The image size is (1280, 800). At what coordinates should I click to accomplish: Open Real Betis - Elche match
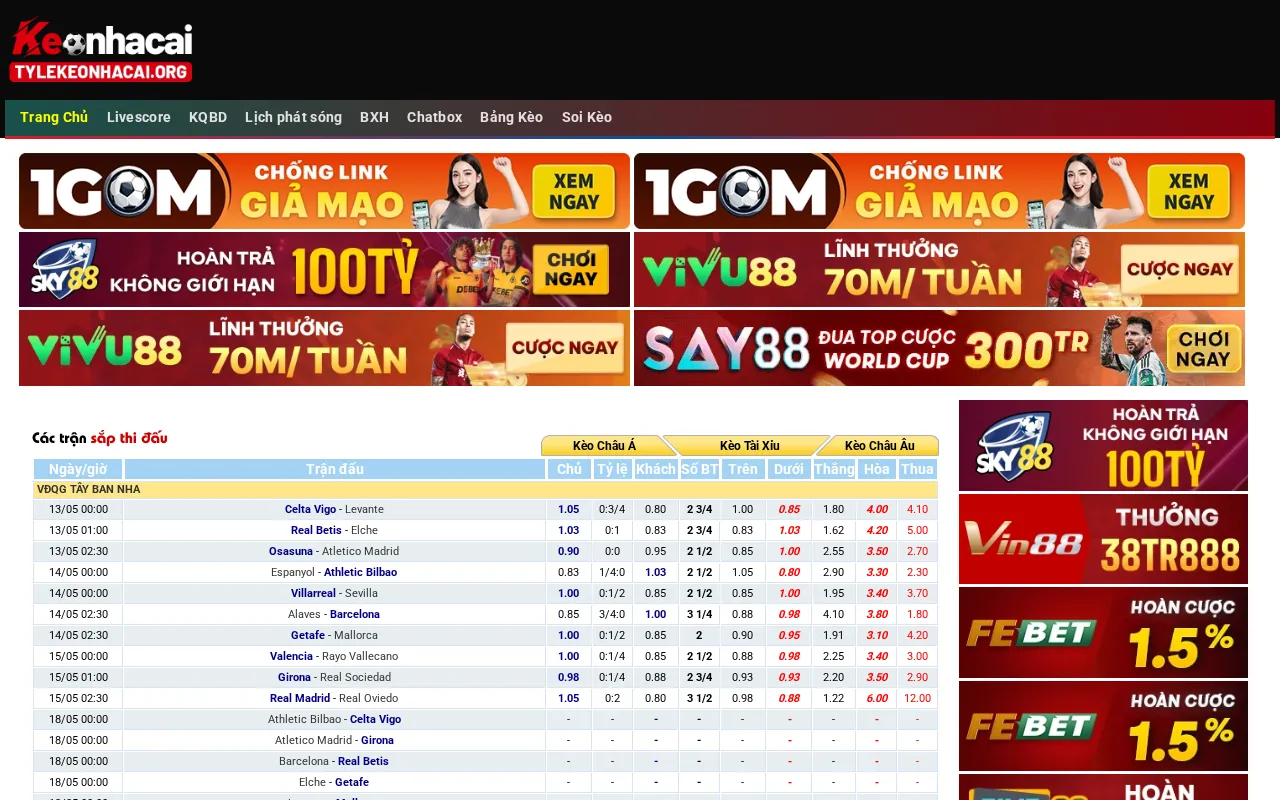coord(334,530)
